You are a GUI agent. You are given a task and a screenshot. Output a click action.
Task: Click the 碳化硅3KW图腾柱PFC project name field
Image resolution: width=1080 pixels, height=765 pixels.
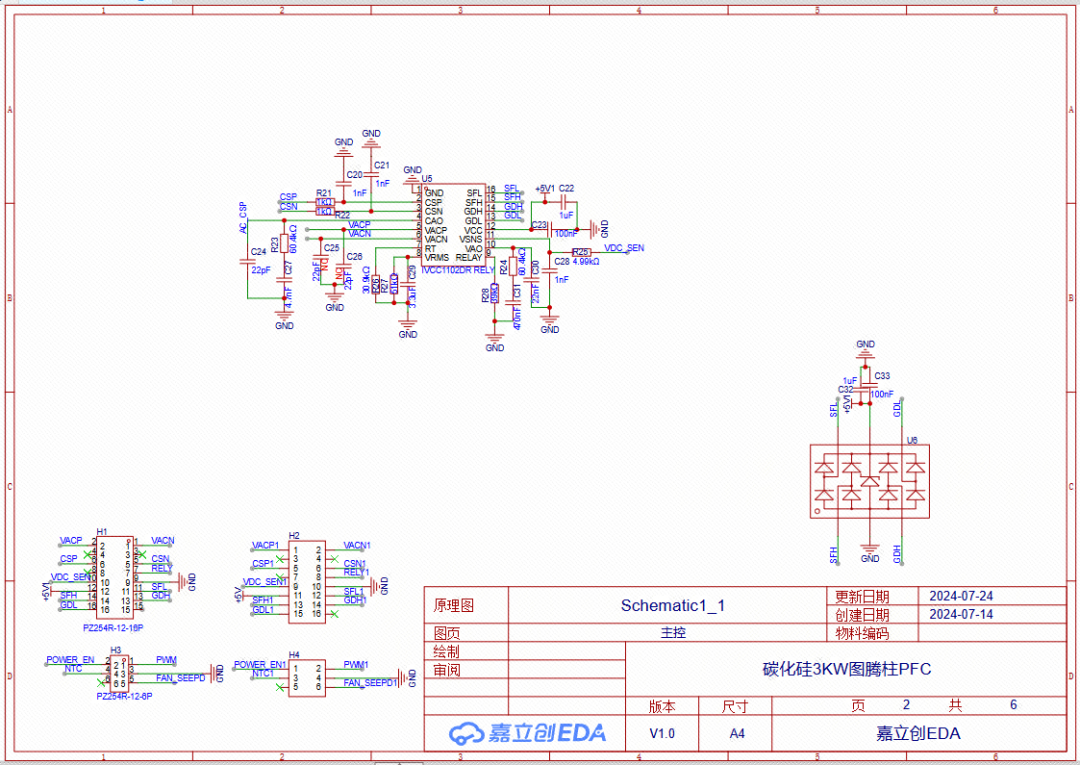click(x=846, y=669)
